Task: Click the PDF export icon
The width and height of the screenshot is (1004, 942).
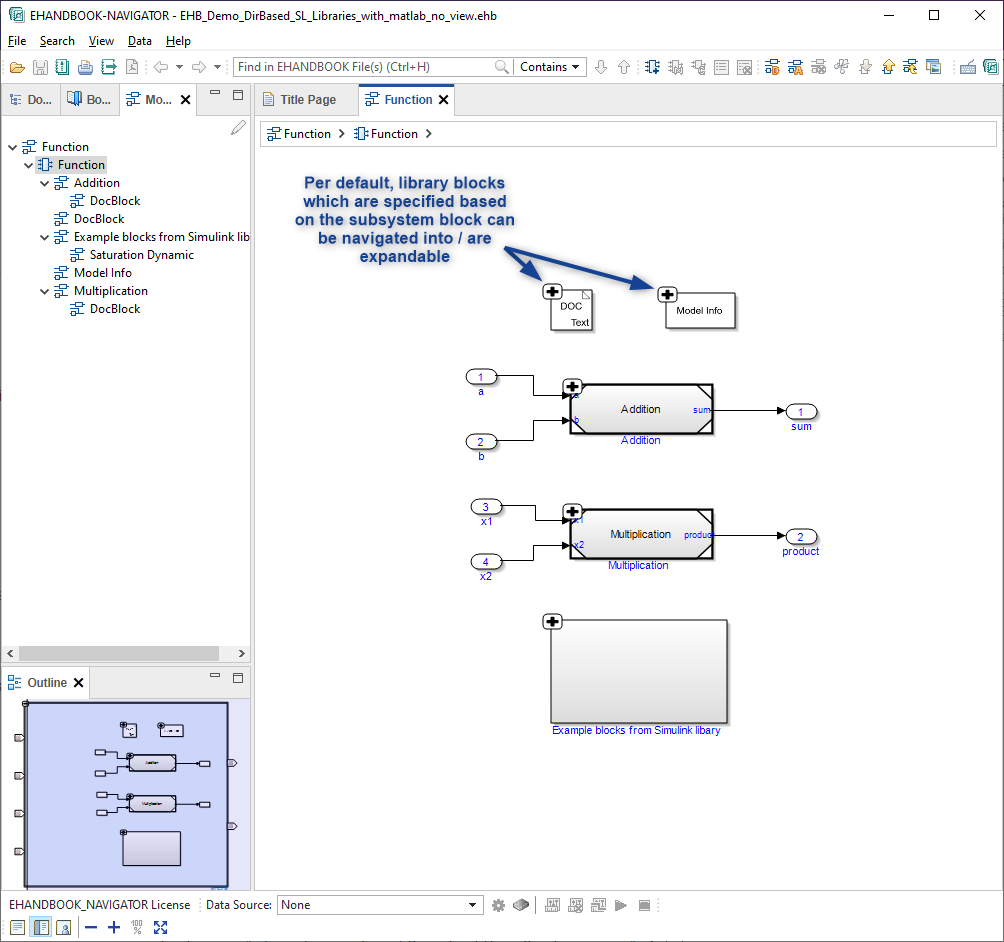Action: pos(131,68)
